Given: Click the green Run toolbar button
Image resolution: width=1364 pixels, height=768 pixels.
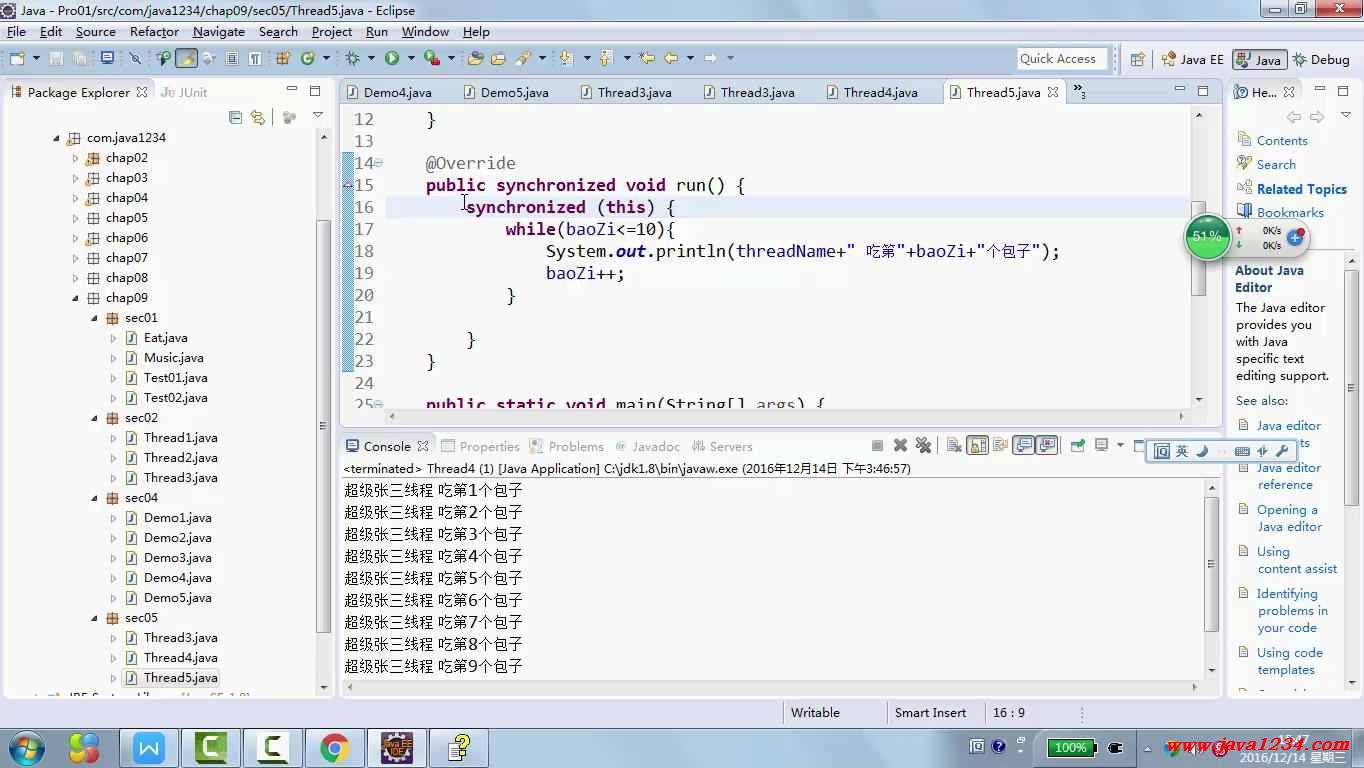Looking at the screenshot, I should click(392, 59).
